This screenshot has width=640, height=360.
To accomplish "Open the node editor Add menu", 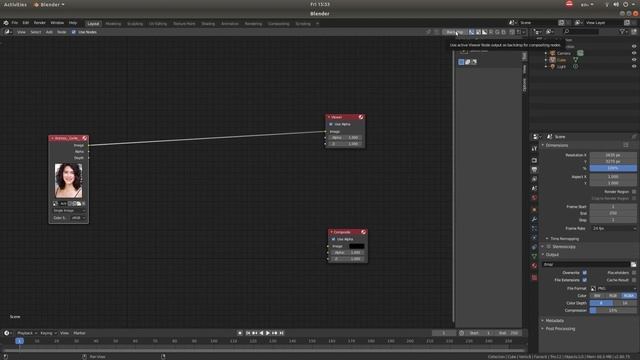I will pos(49,32).
